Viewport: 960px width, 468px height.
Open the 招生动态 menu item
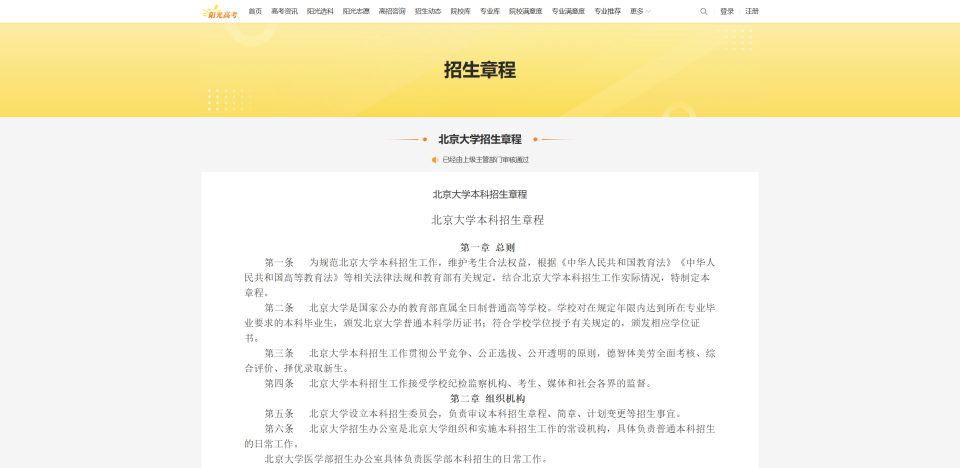pyautogui.click(x=428, y=11)
